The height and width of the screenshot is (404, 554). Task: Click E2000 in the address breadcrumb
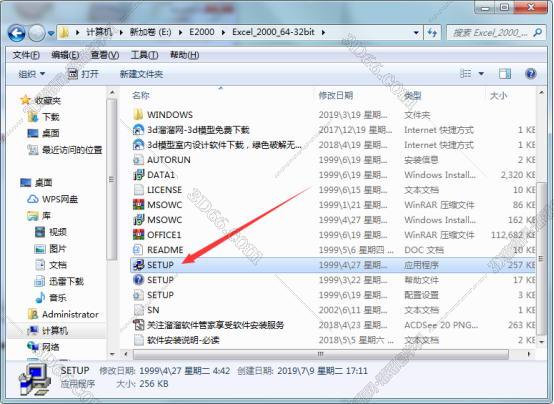[202, 32]
